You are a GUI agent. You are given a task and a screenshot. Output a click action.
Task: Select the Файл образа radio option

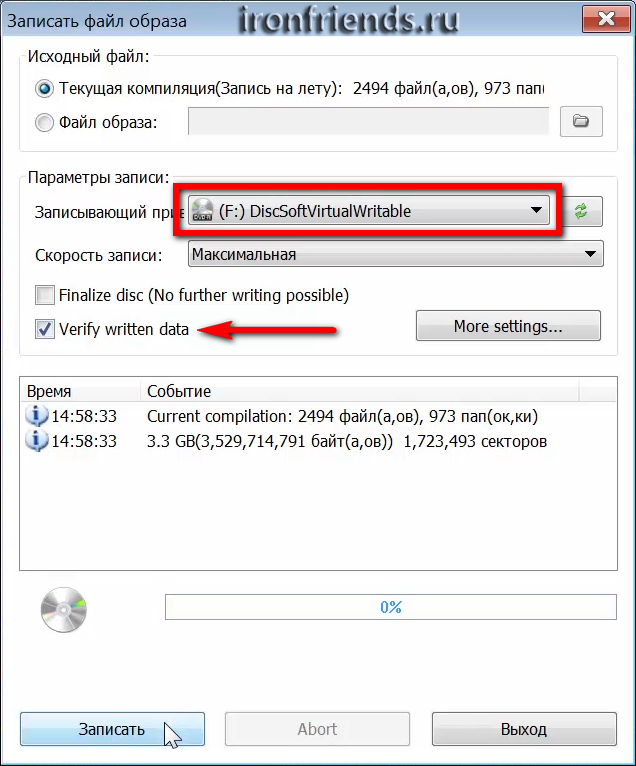[x=45, y=123]
